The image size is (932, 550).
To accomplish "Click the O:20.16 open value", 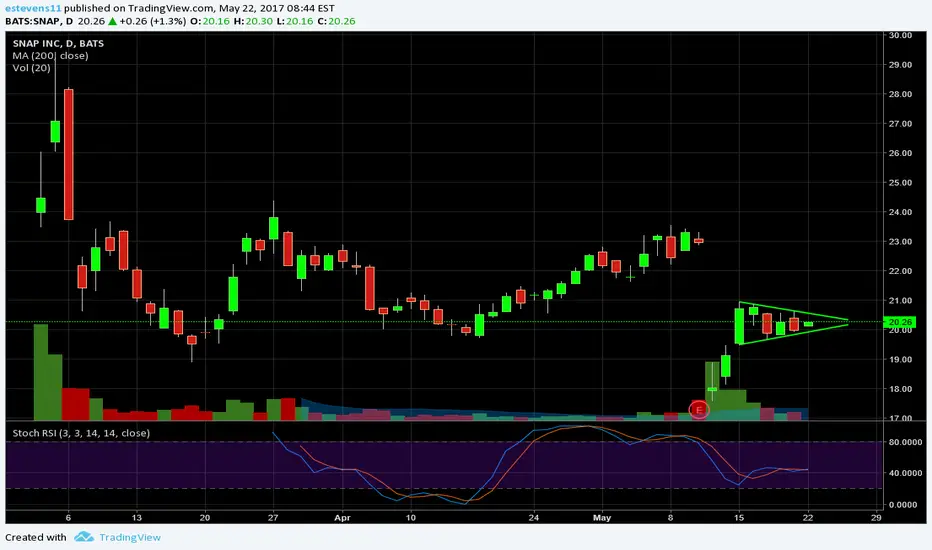I will click(210, 21).
